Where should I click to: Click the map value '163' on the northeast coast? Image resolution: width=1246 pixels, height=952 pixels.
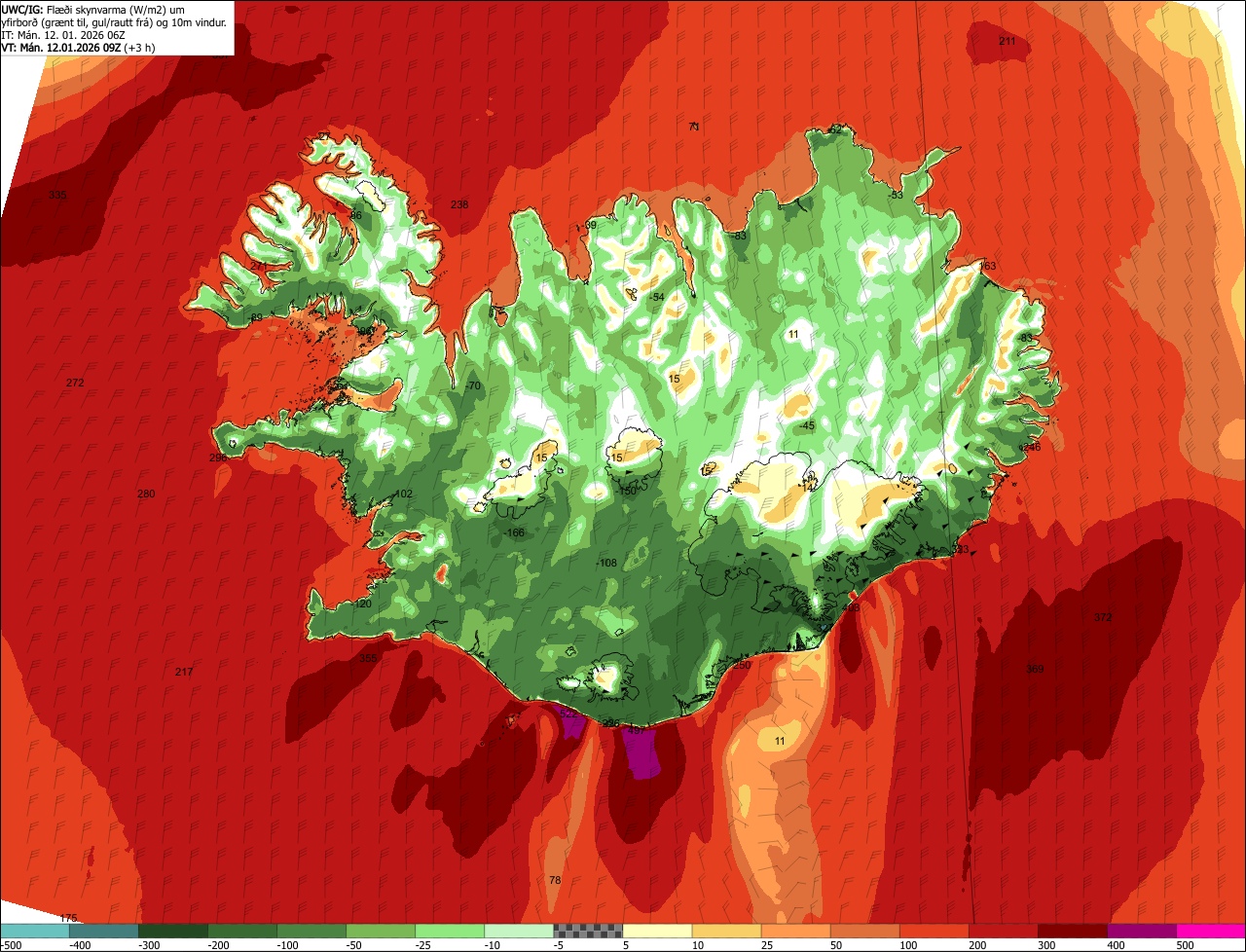click(988, 267)
